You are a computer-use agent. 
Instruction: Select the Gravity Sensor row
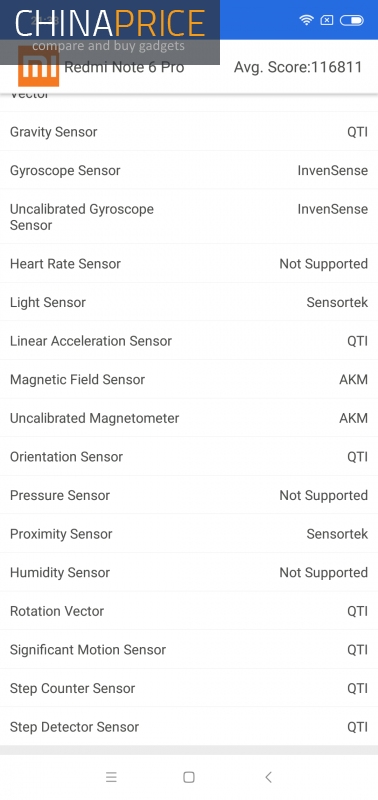(x=189, y=132)
